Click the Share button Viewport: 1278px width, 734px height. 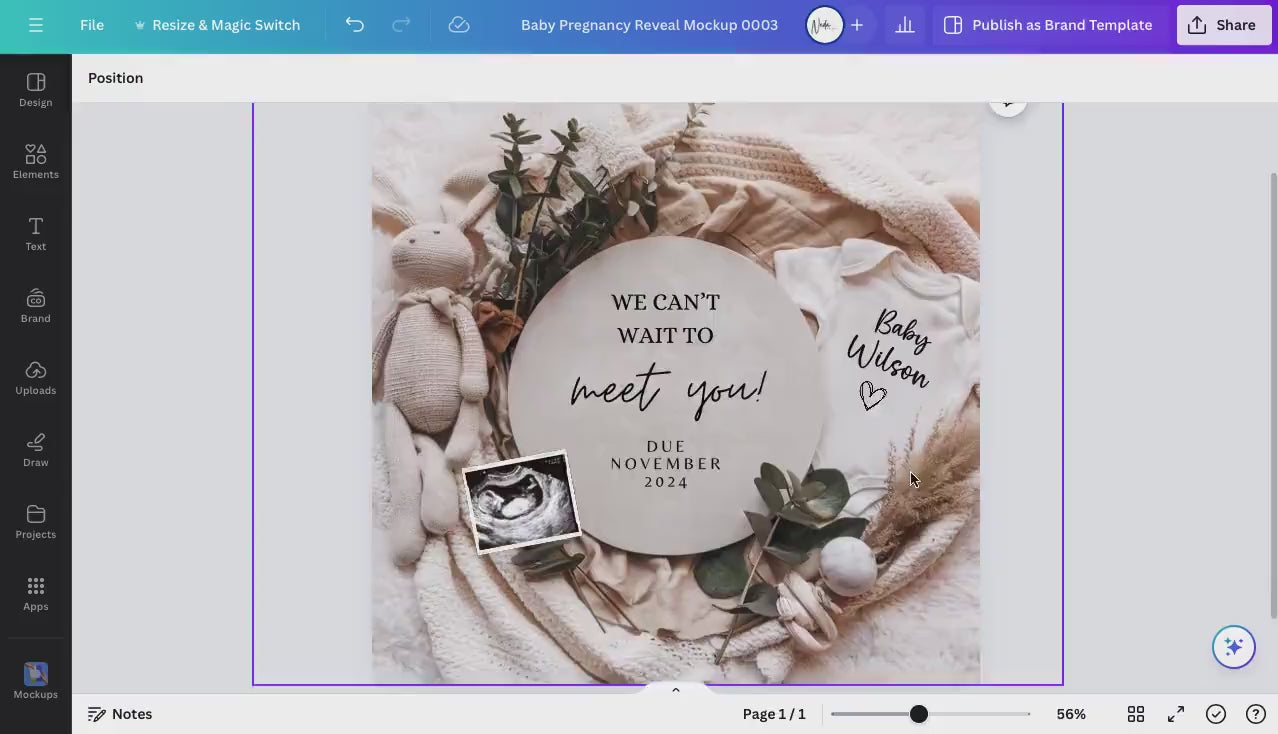click(x=1223, y=25)
